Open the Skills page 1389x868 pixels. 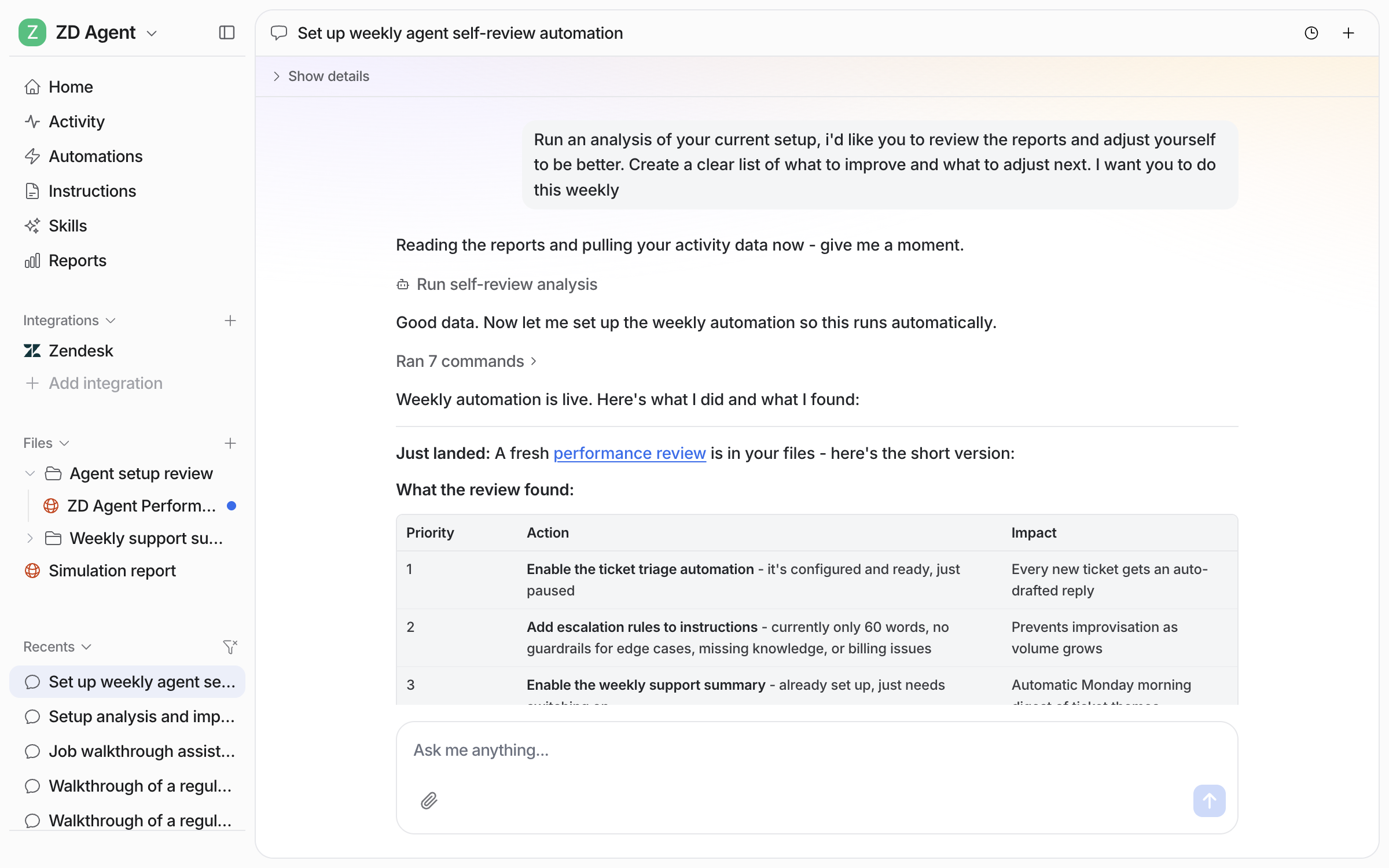[127, 226]
